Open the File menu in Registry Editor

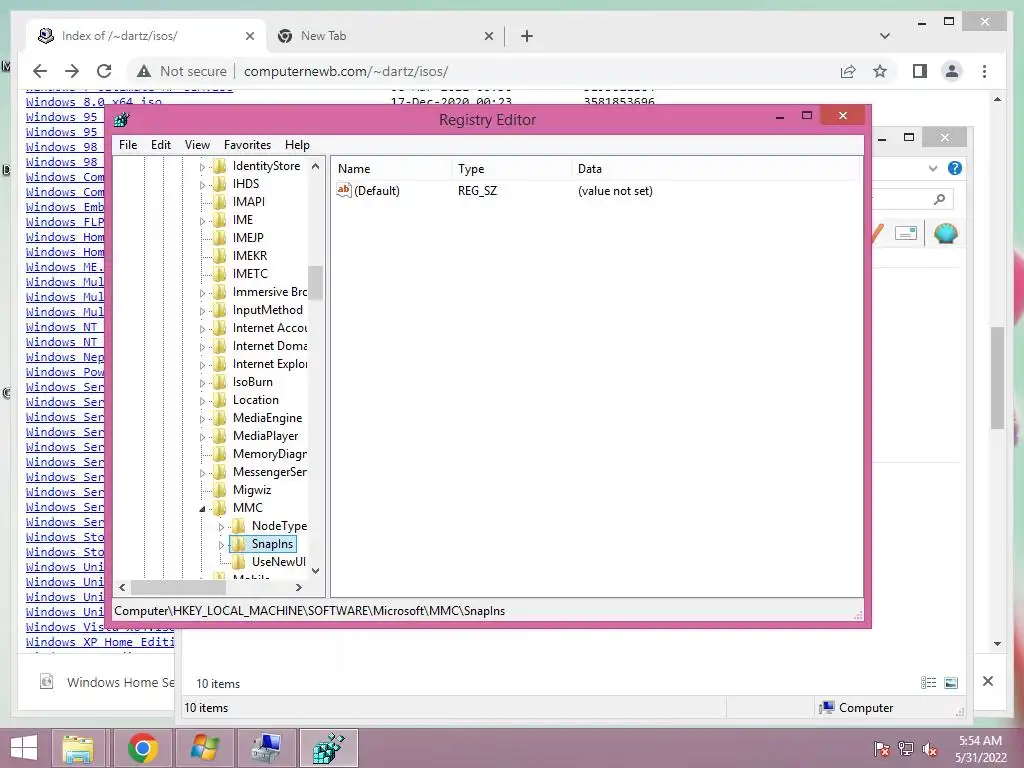point(128,145)
